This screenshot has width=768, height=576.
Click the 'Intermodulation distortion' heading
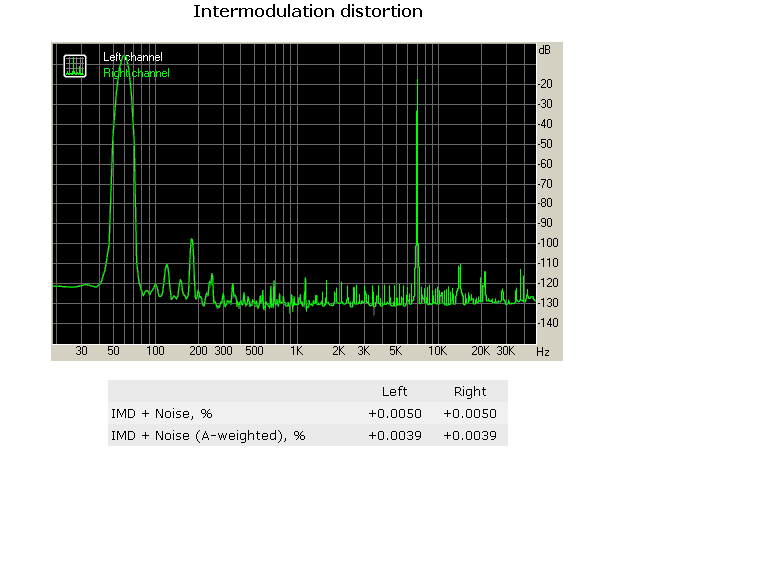pos(308,11)
